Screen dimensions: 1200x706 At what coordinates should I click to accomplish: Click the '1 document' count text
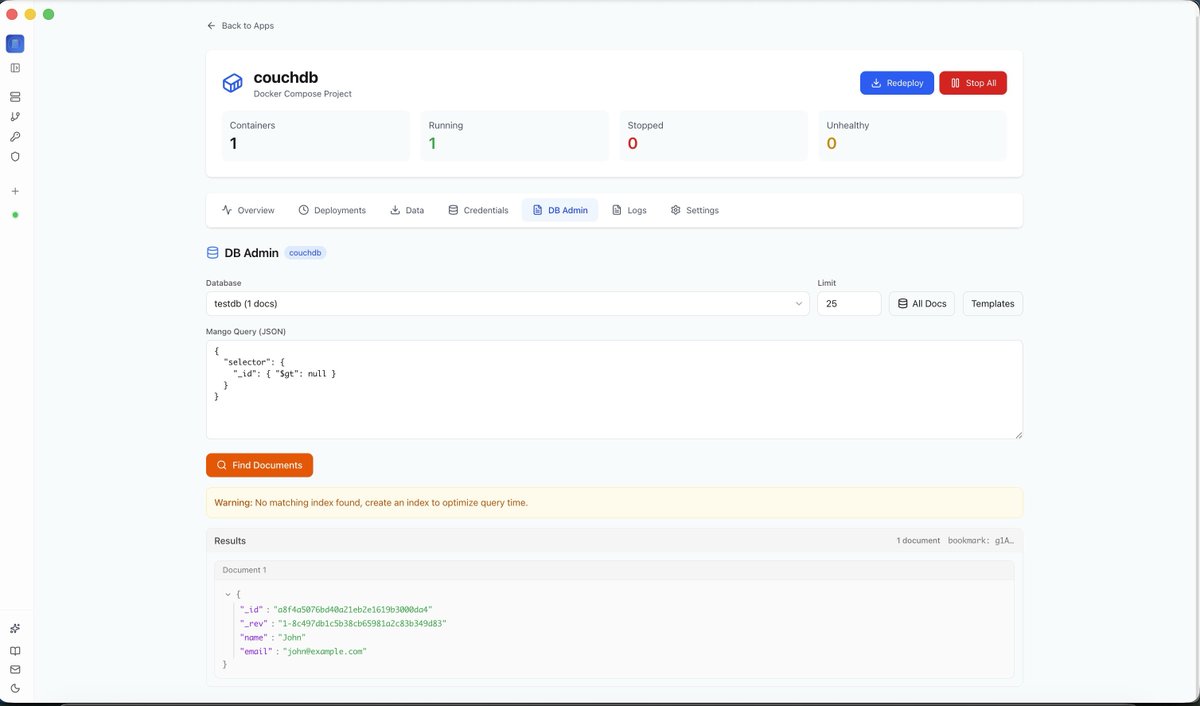(x=918, y=541)
